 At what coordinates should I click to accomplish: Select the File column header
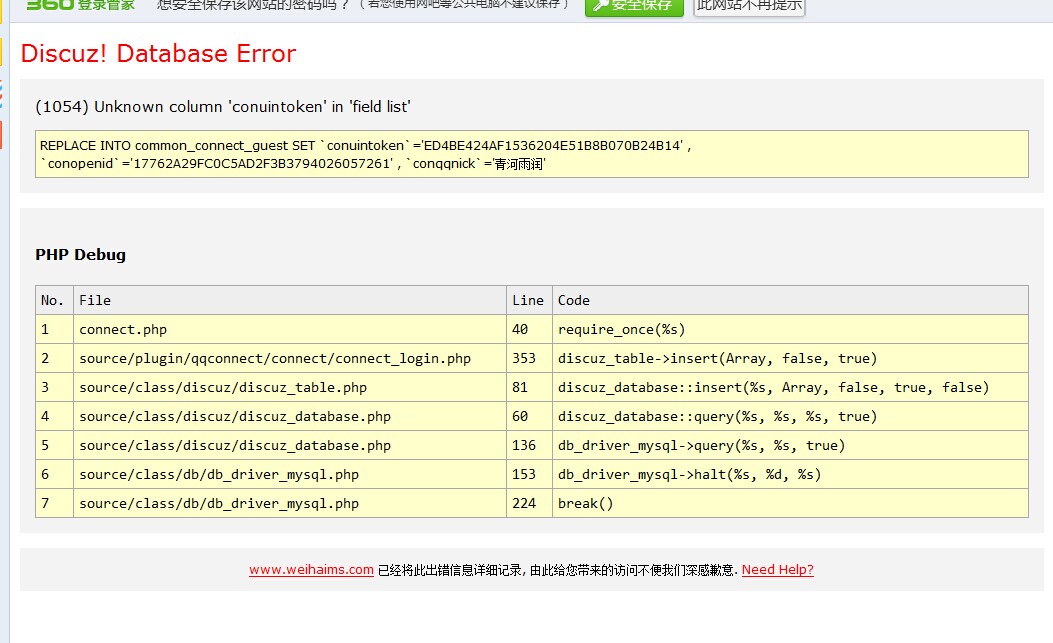[95, 300]
